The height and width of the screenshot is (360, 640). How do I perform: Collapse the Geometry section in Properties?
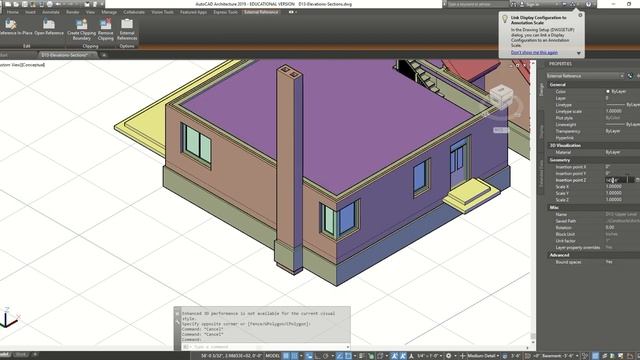click(x=560, y=160)
